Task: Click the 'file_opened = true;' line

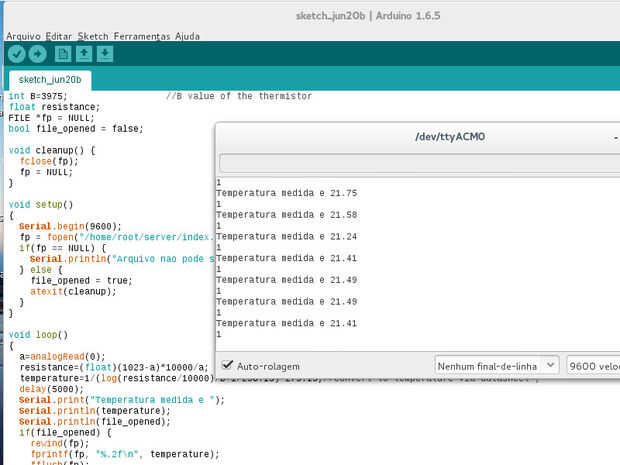Action: pyautogui.click(x=81, y=281)
